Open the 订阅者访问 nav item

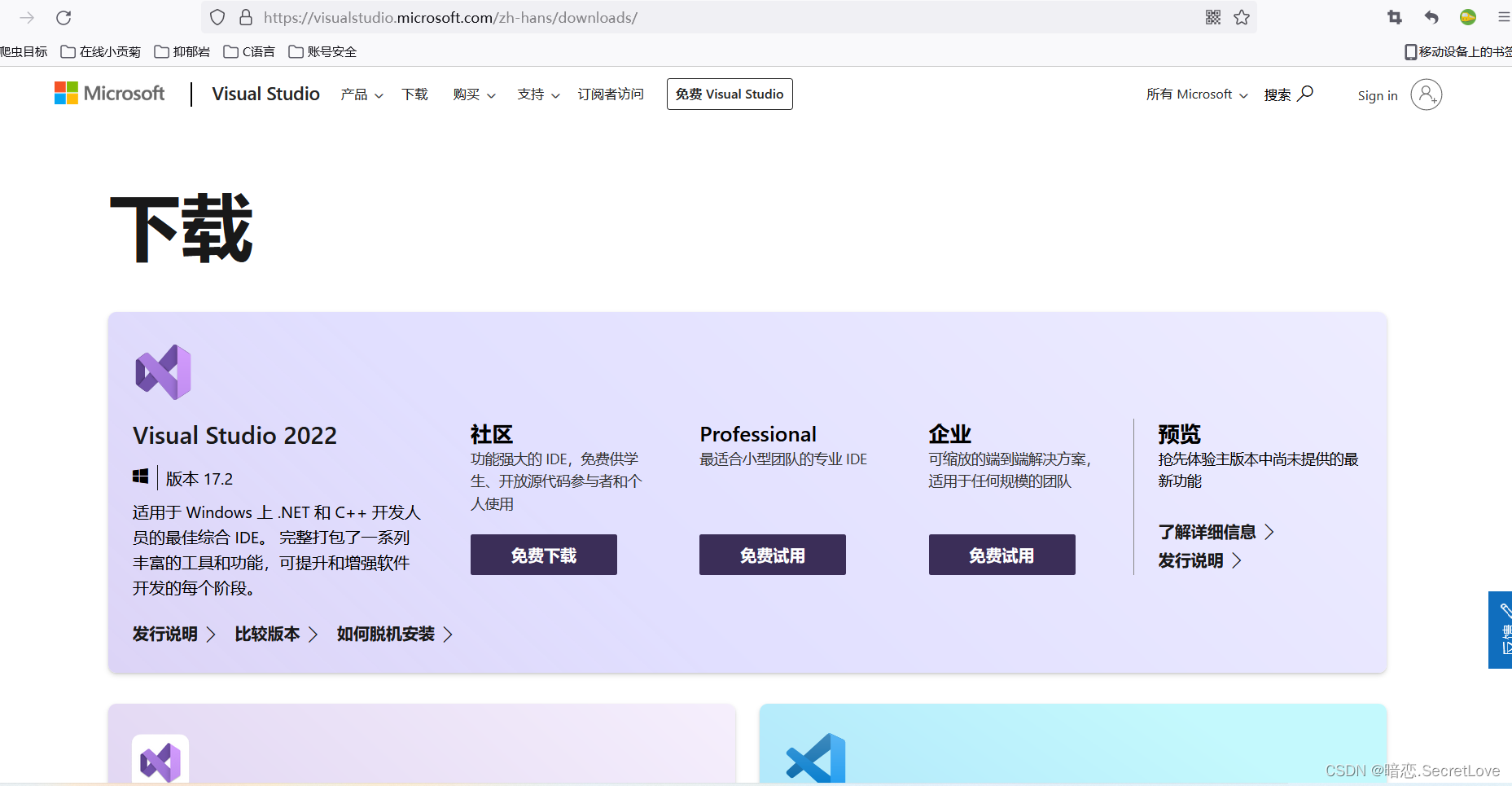click(x=611, y=94)
